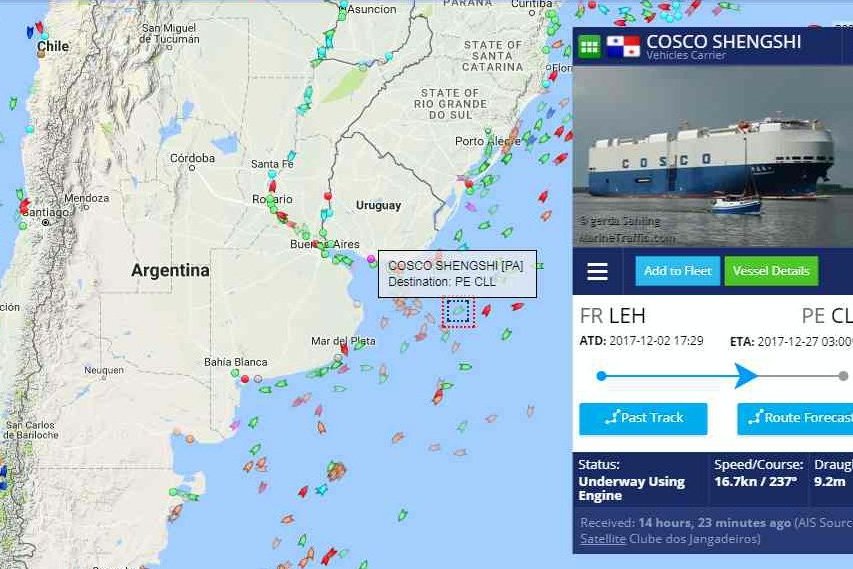Click the Panama flag icon in vessel header

623,47
